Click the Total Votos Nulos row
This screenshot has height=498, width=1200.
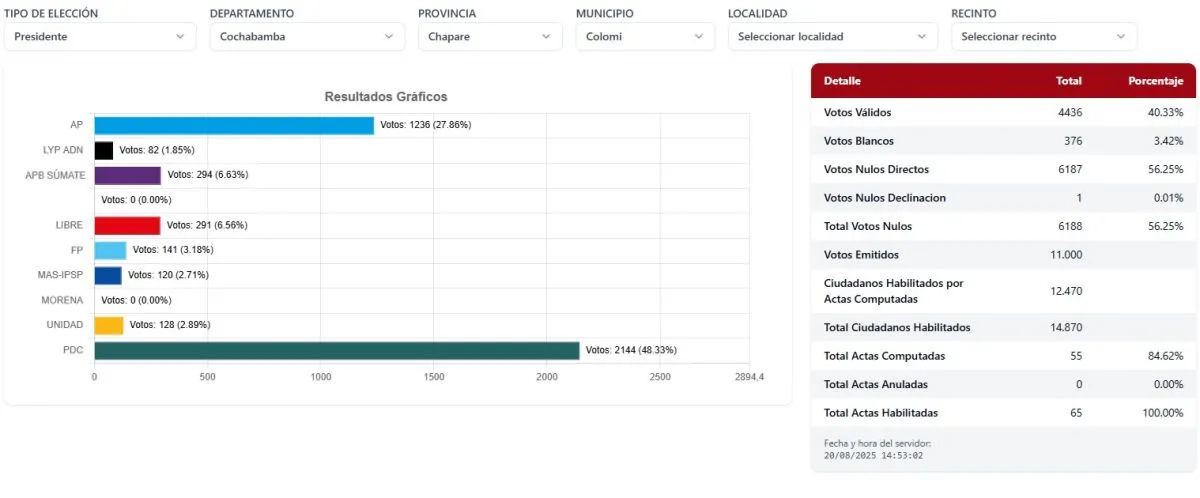click(x=1003, y=226)
